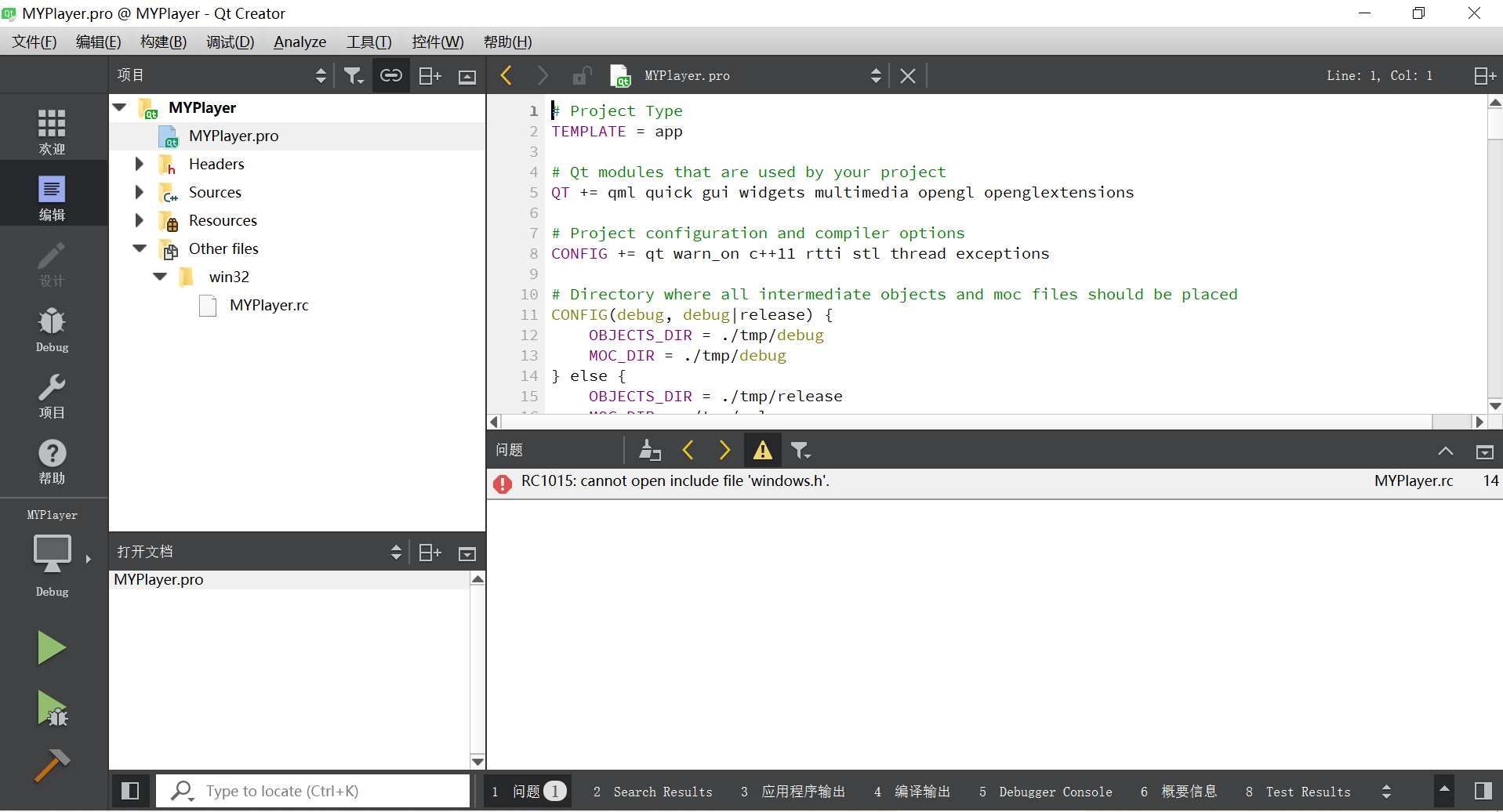Open the Analyze menu
Viewport: 1503px width, 812px height.
(300, 42)
